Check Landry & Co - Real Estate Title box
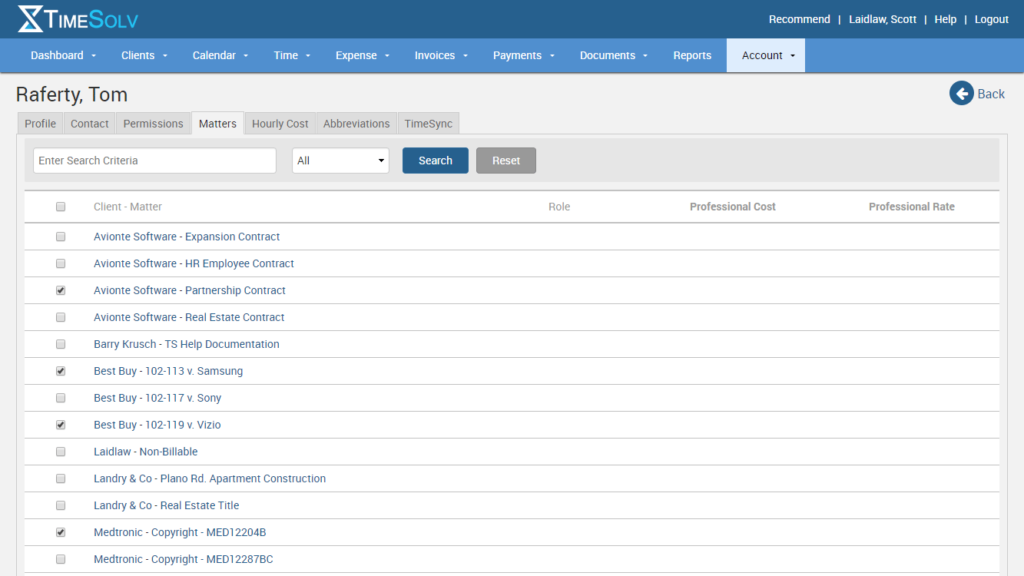This screenshot has height=576, width=1024. [61, 505]
